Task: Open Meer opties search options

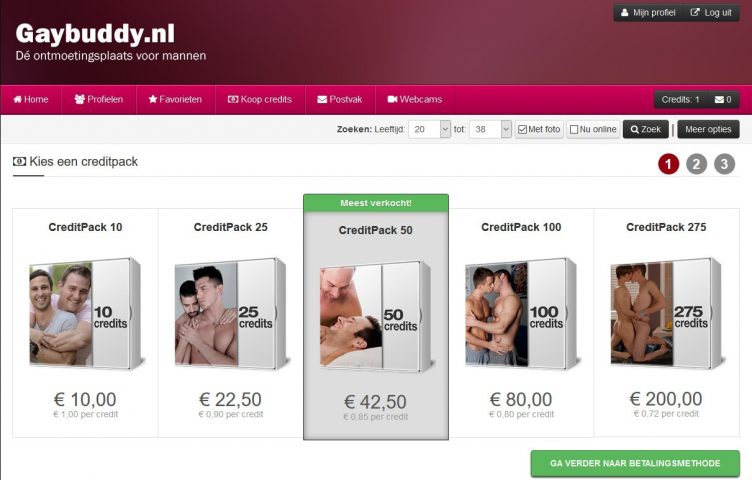Action: [x=708, y=129]
